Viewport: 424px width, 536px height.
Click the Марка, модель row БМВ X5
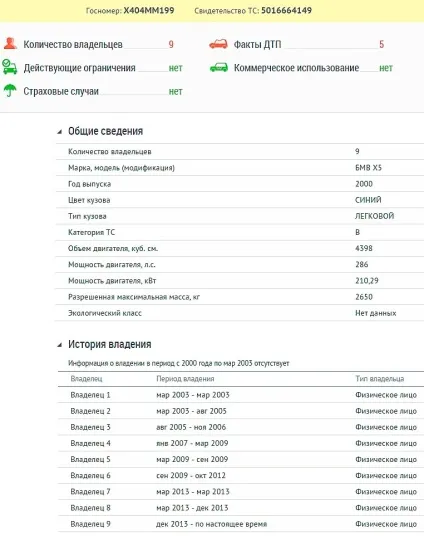point(240,168)
